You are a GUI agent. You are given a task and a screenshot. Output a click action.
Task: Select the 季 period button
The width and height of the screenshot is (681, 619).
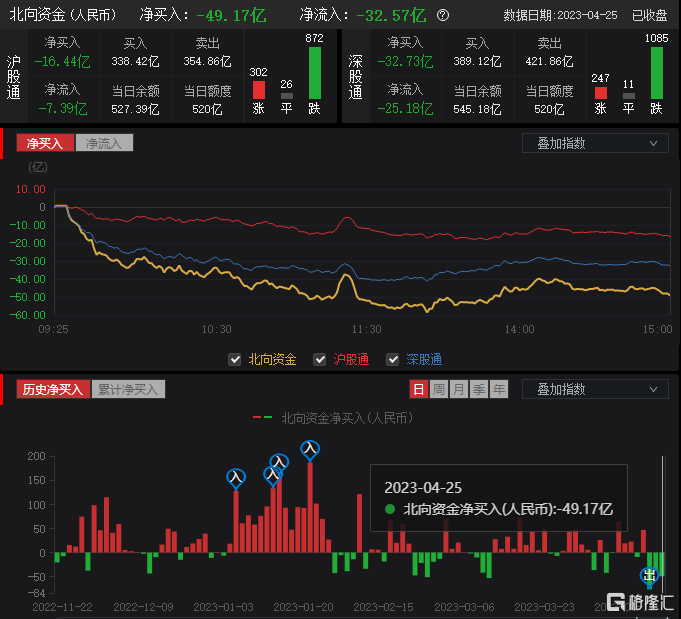coord(479,389)
